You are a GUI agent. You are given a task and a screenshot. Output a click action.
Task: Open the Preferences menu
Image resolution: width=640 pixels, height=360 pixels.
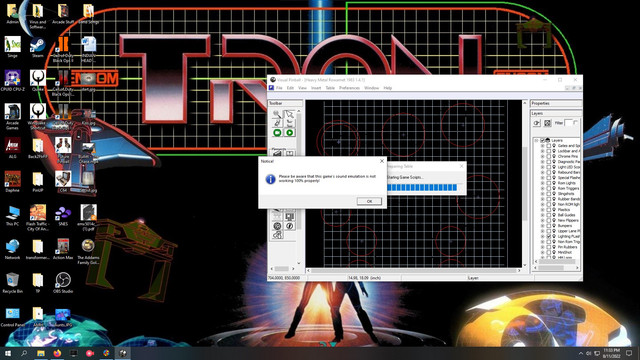tap(349, 88)
